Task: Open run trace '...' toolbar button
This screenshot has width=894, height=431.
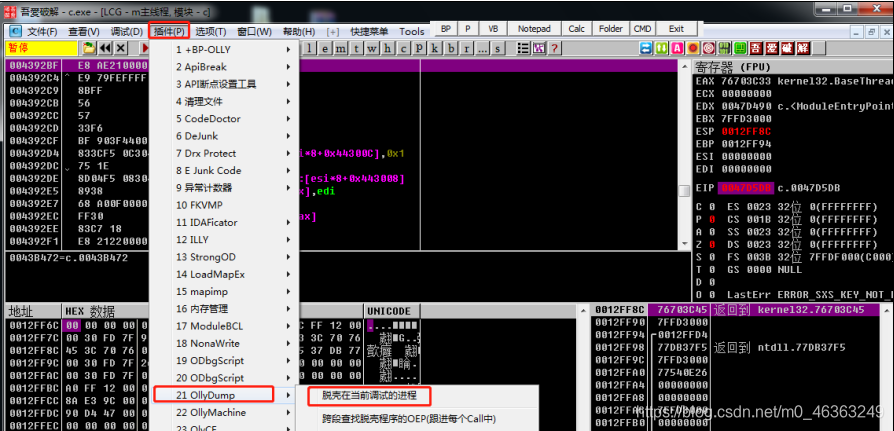Action: [482, 48]
